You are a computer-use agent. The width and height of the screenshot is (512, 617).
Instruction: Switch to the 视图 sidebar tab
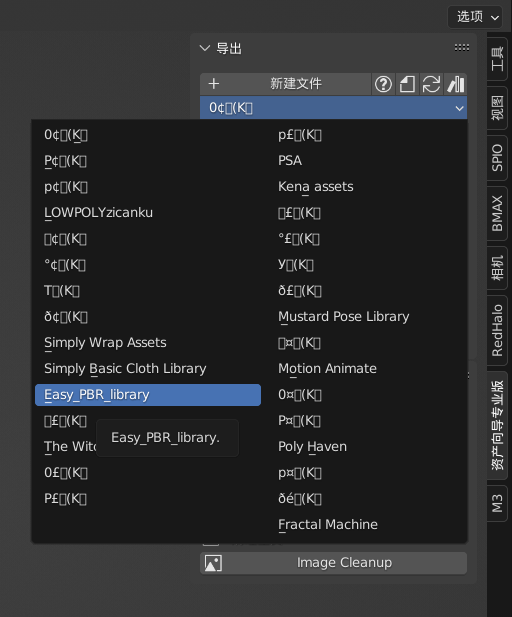(x=497, y=108)
